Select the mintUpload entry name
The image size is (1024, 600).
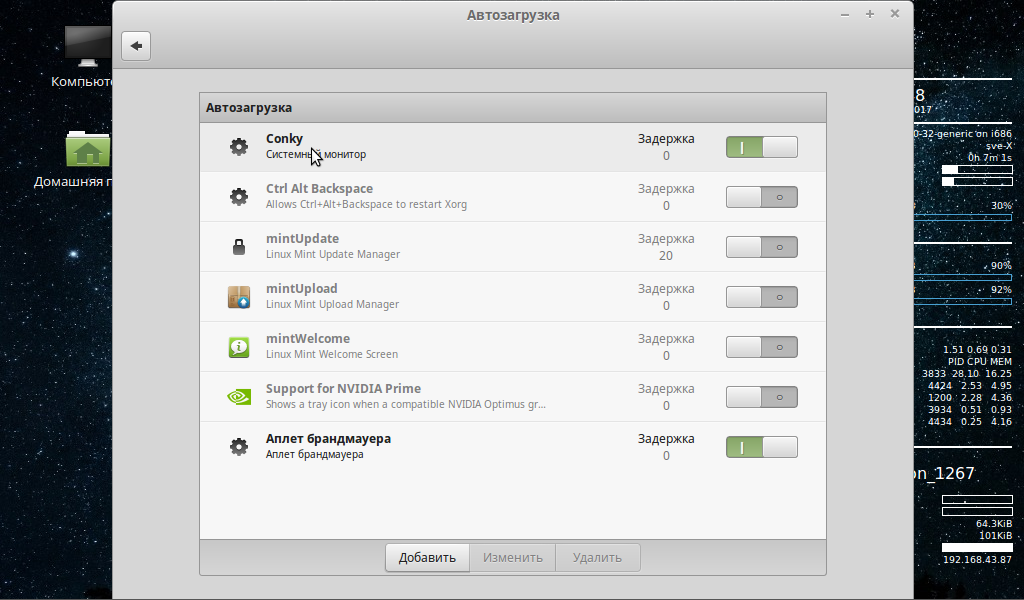302,289
